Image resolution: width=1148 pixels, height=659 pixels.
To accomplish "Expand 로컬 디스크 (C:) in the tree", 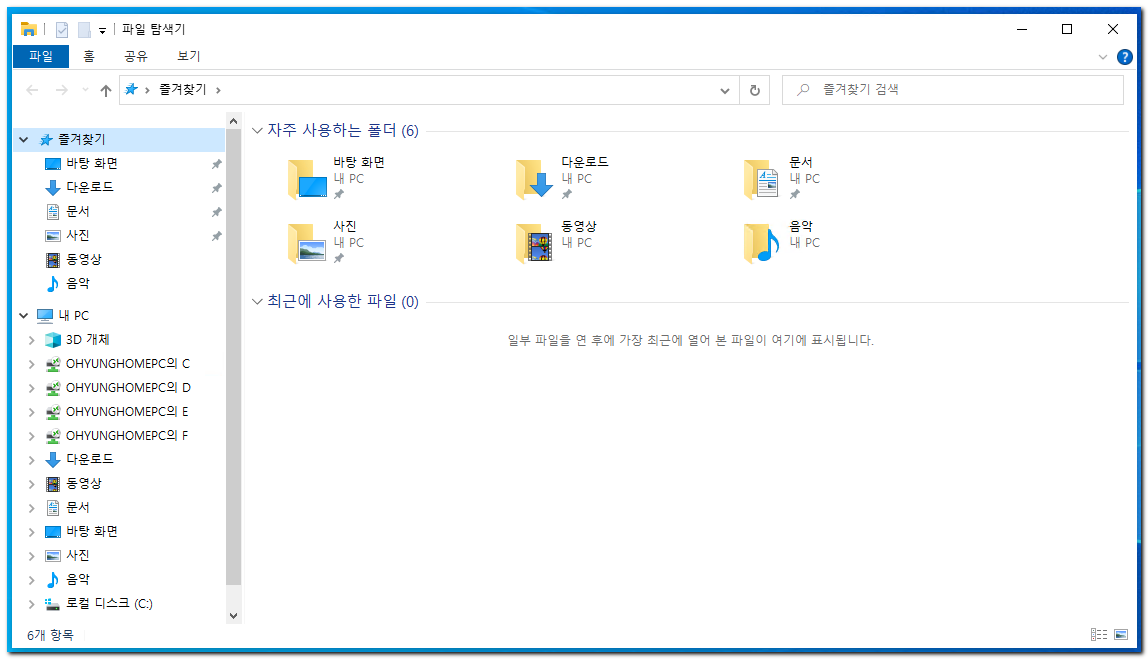I will pyautogui.click(x=31, y=604).
